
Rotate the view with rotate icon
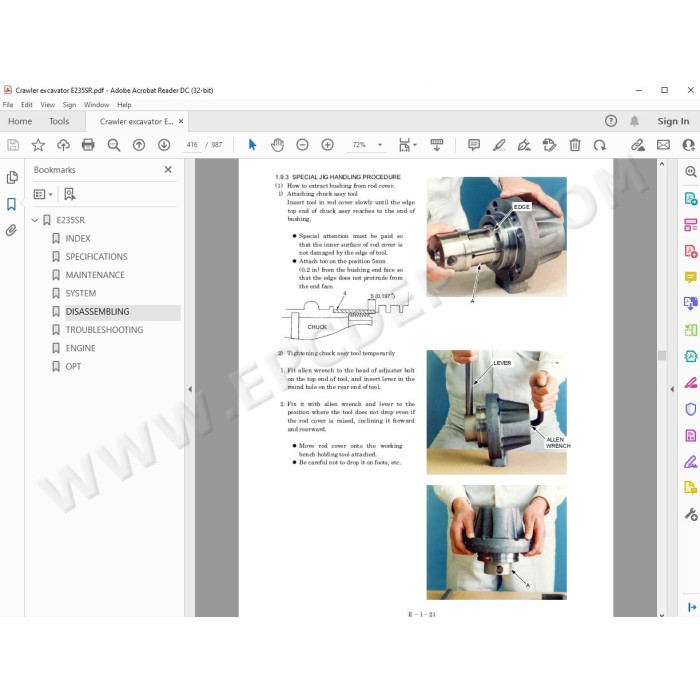coord(600,145)
